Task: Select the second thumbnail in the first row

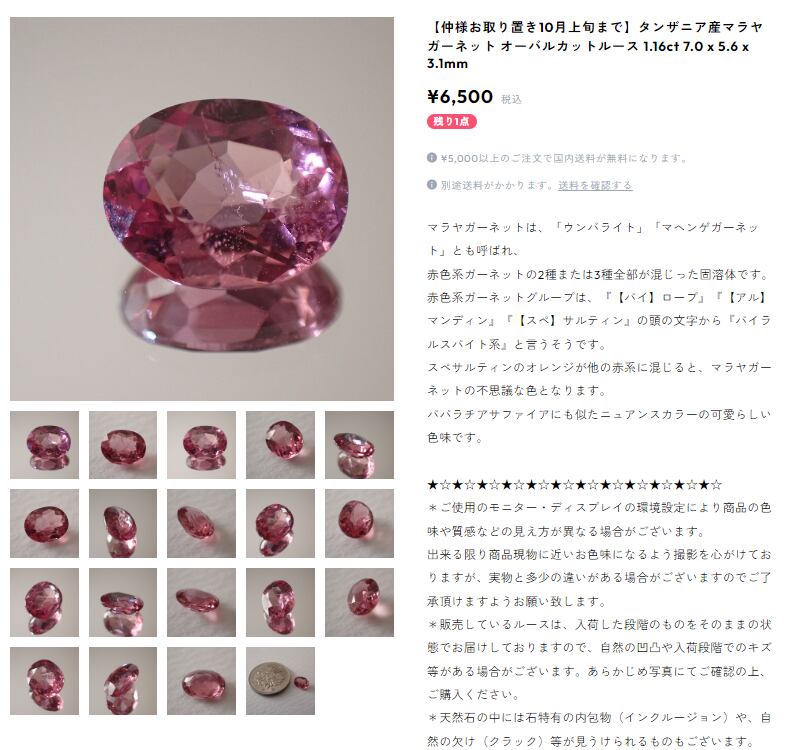Action: 123,445
